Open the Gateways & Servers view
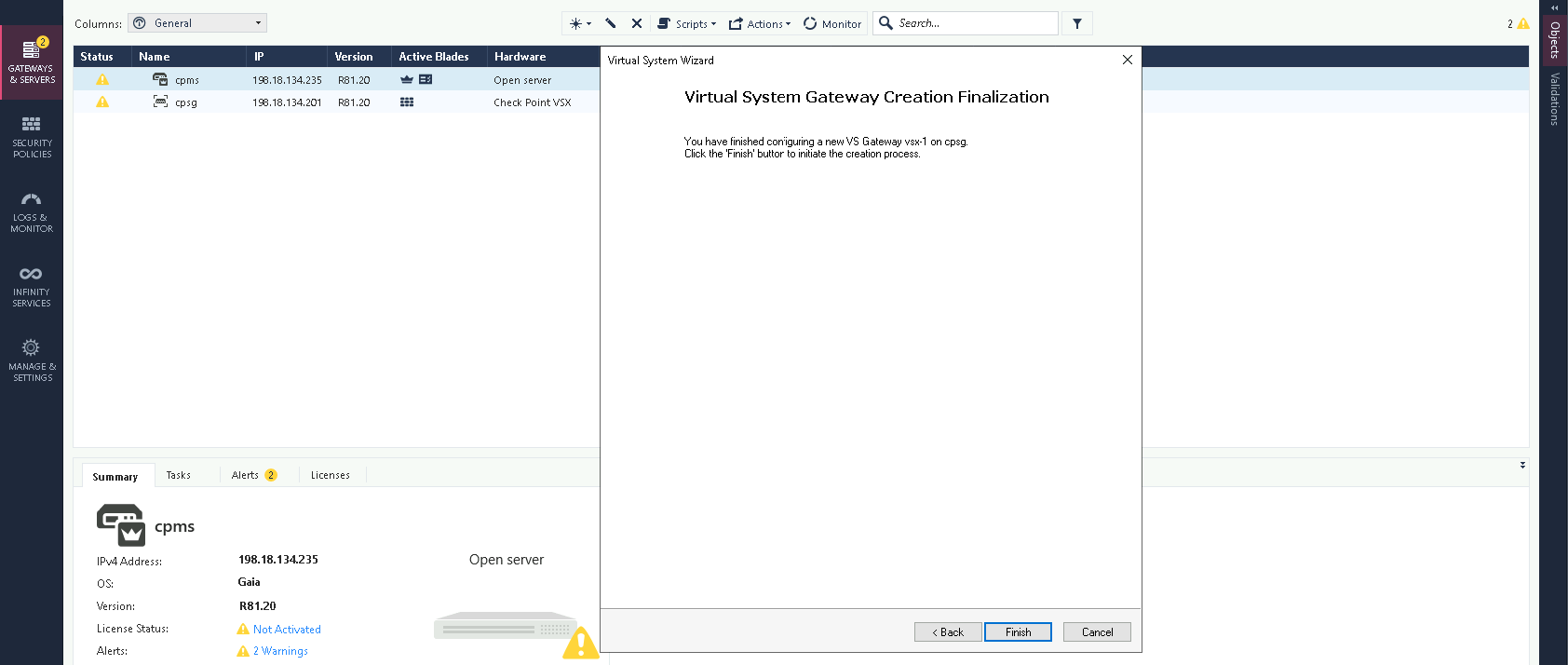The image size is (1568, 665). click(32, 62)
